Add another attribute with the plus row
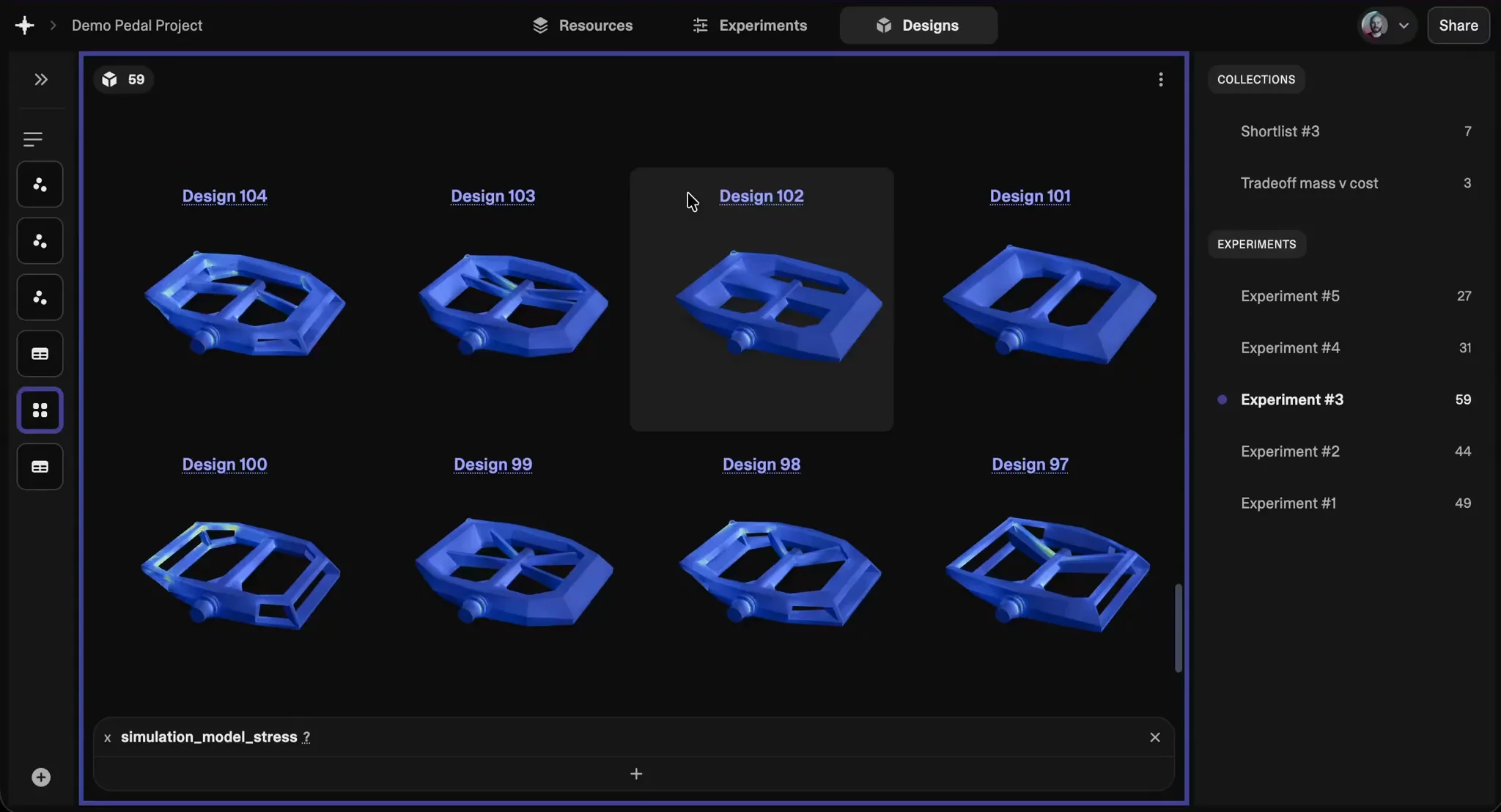1501x812 pixels. [x=635, y=774]
